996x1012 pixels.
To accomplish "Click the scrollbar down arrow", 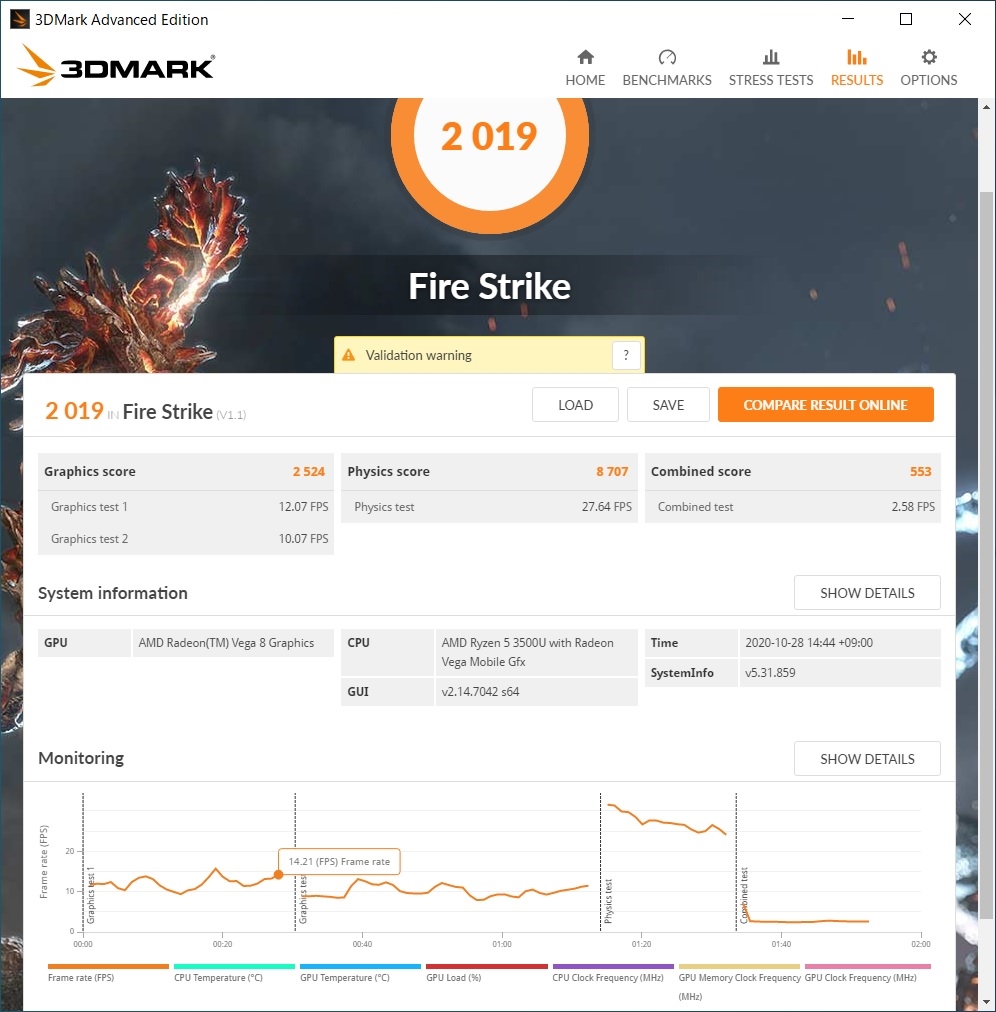I will point(986,1002).
